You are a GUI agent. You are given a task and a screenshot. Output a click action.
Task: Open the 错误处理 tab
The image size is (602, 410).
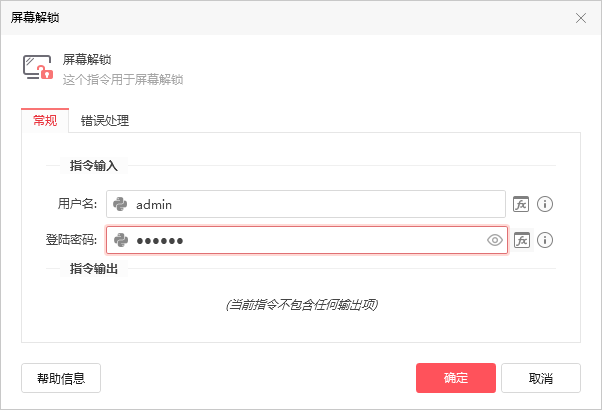(x=105, y=121)
